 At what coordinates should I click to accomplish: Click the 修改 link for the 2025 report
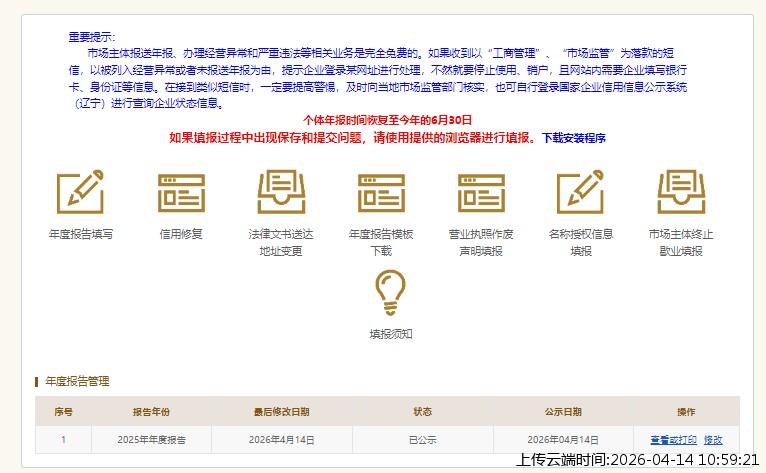click(x=713, y=440)
